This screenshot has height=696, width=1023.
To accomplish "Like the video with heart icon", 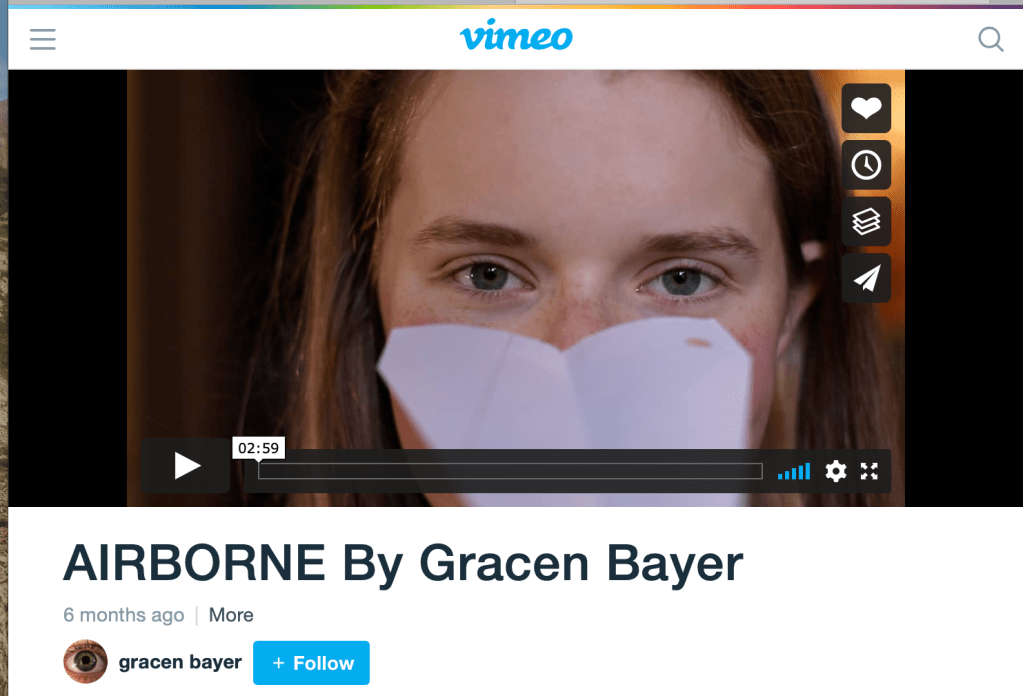I will coord(866,108).
